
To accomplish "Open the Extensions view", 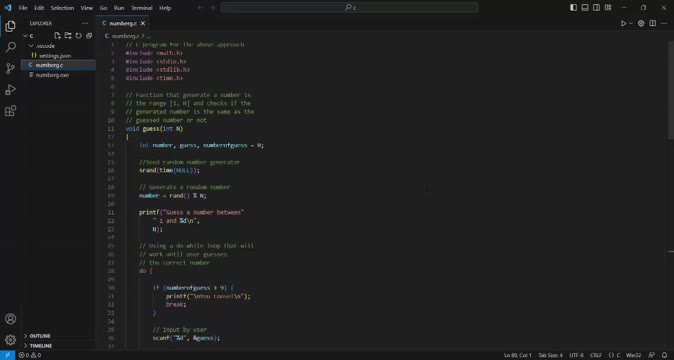I will [x=10, y=111].
